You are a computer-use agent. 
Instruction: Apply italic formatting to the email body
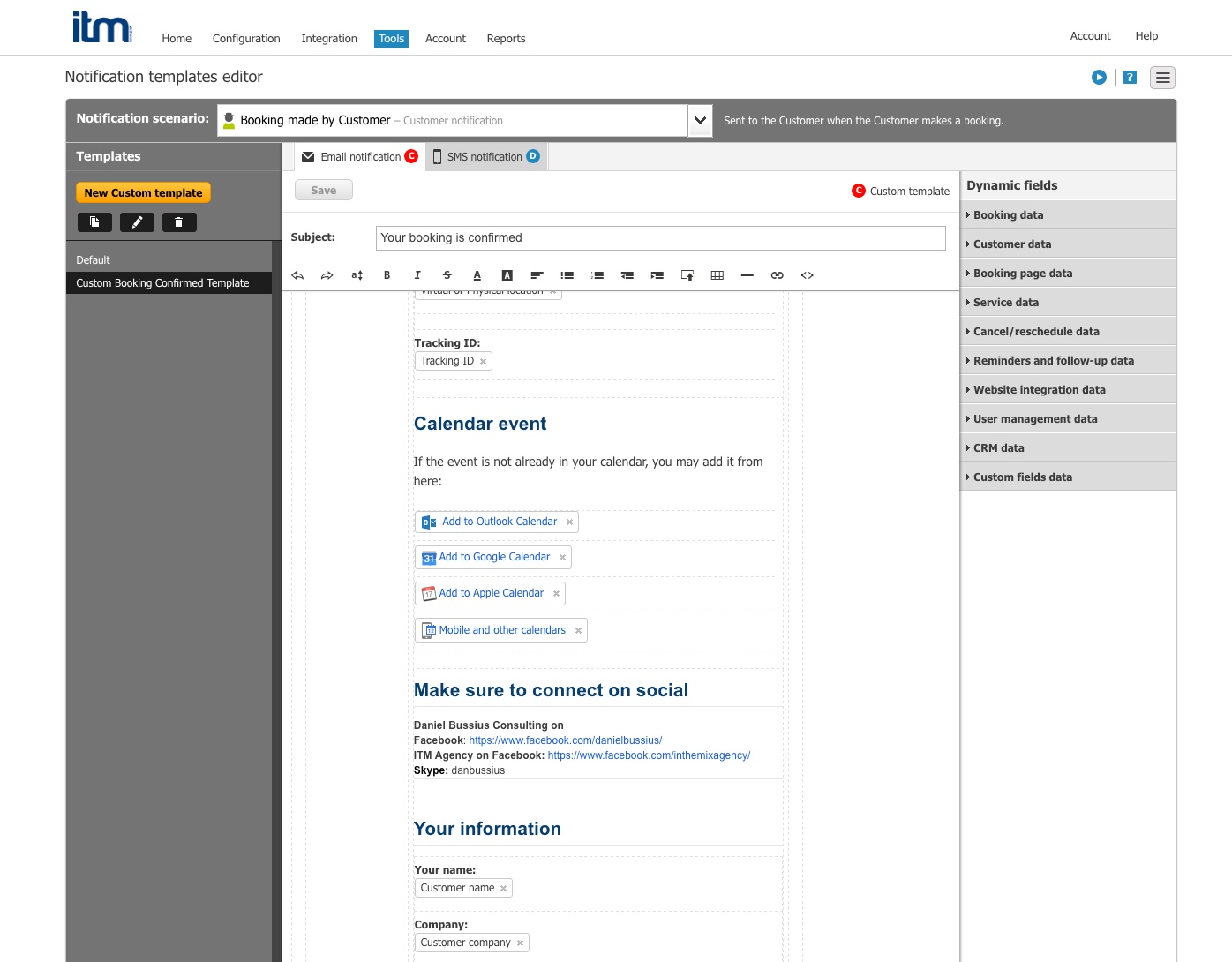point(417,275)
